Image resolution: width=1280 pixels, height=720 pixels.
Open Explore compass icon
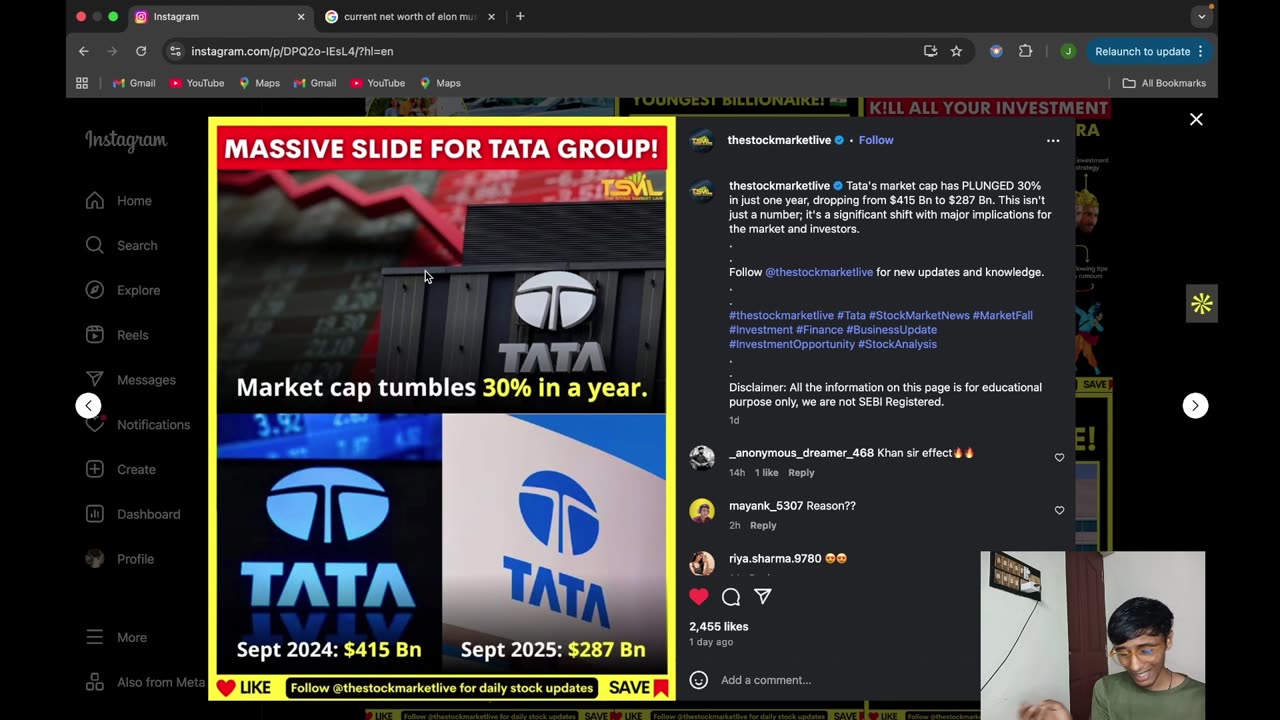95,290
